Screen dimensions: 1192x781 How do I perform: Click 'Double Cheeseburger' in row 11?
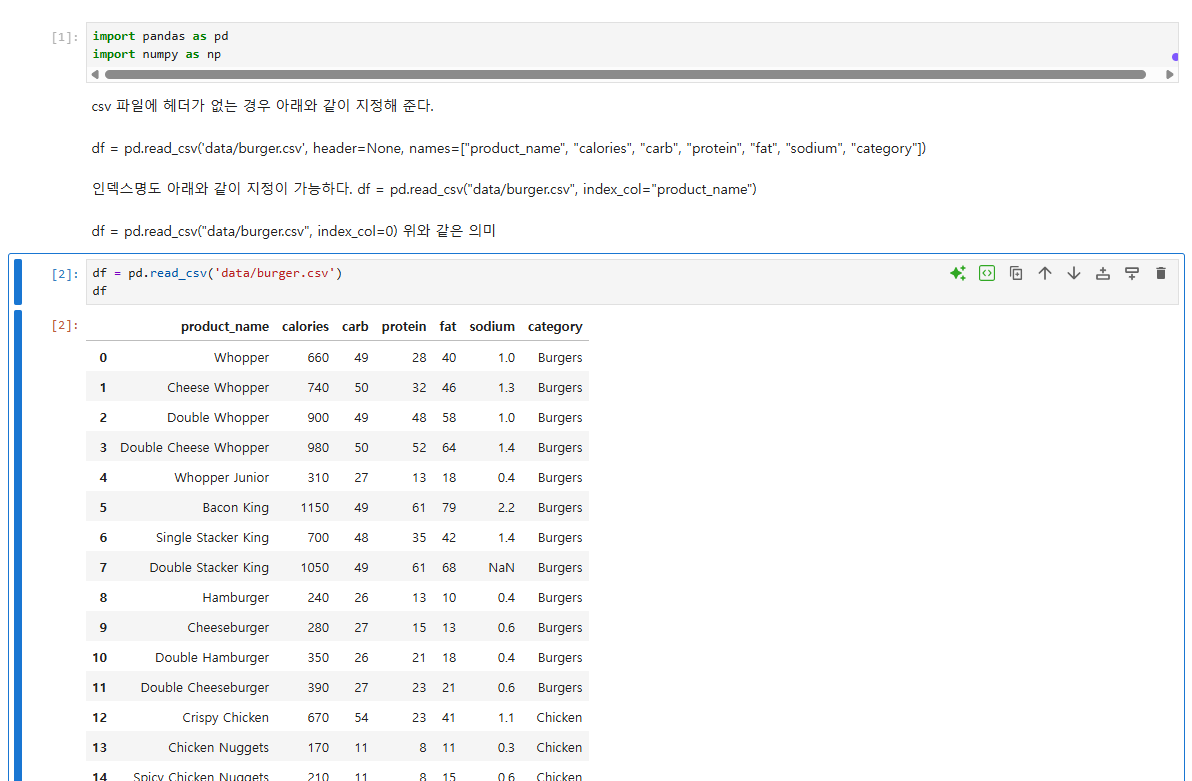[204, 687]
